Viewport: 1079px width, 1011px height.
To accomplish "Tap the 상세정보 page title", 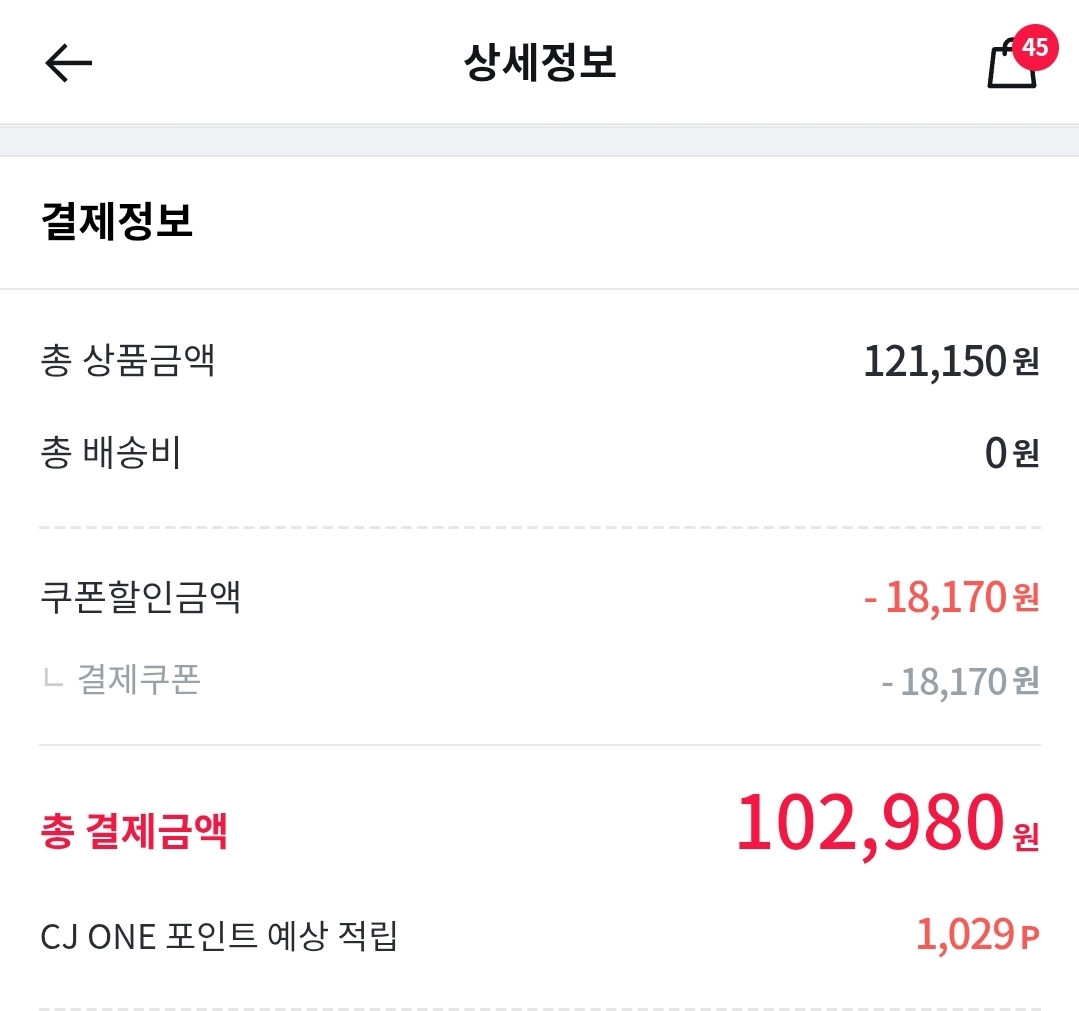I will [540, 62].
